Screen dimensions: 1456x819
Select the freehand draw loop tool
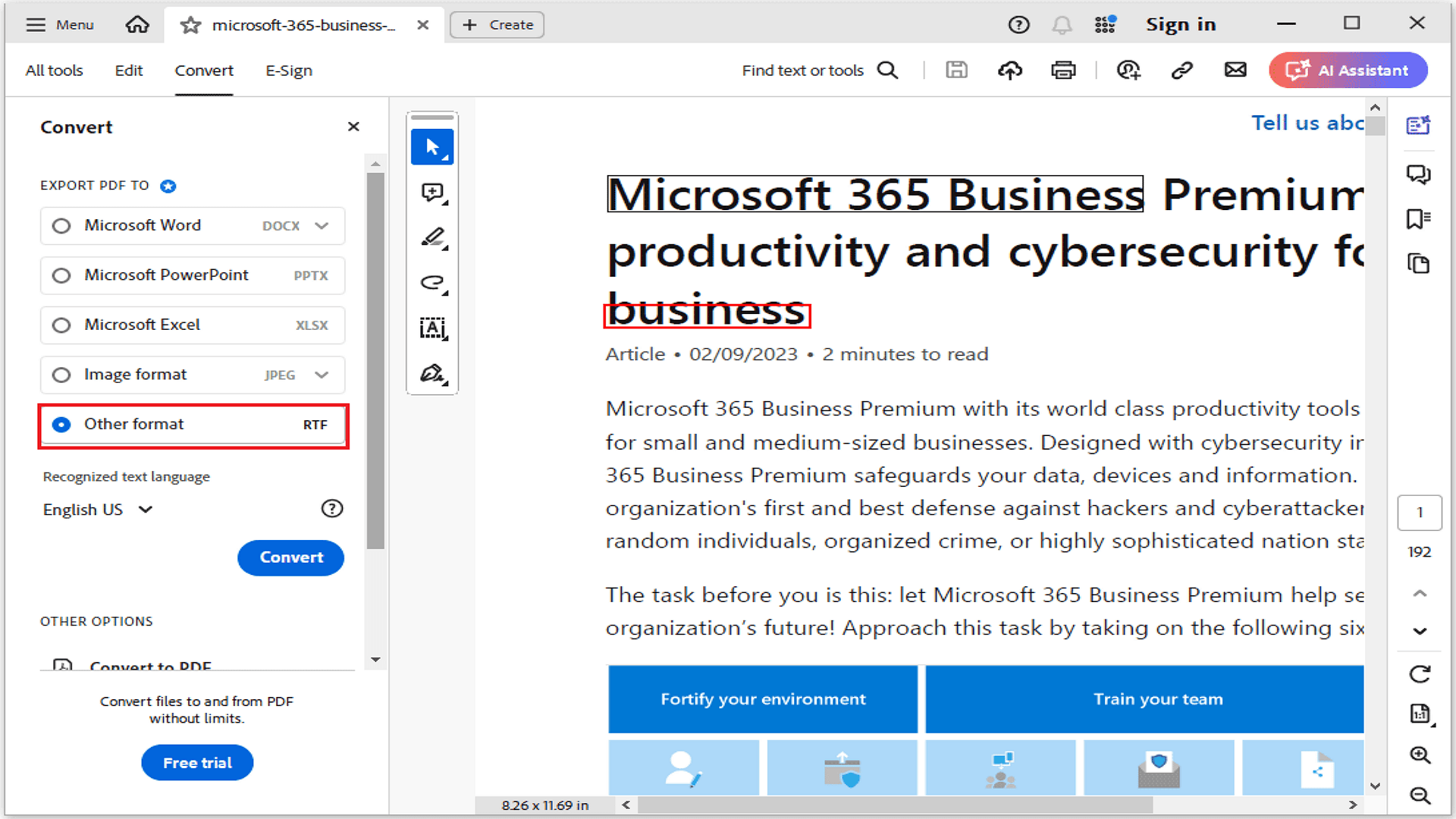click(432, 283)
